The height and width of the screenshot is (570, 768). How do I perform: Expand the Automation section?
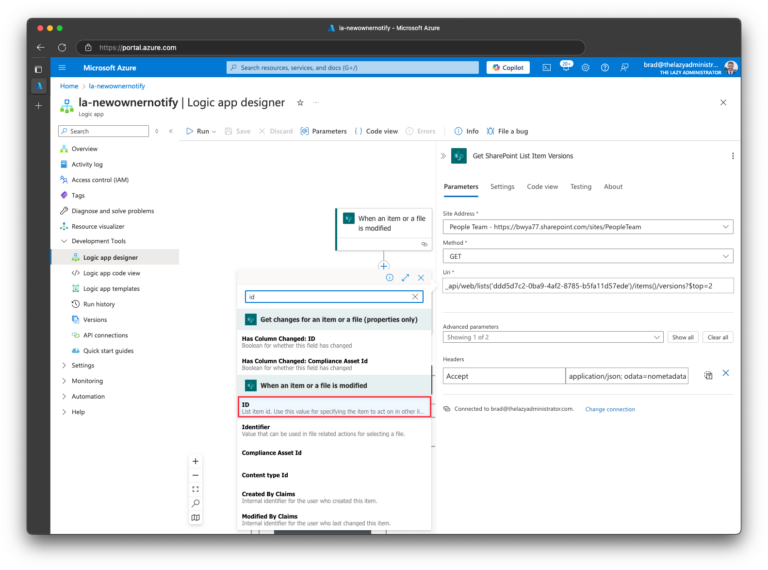(64, 397)
